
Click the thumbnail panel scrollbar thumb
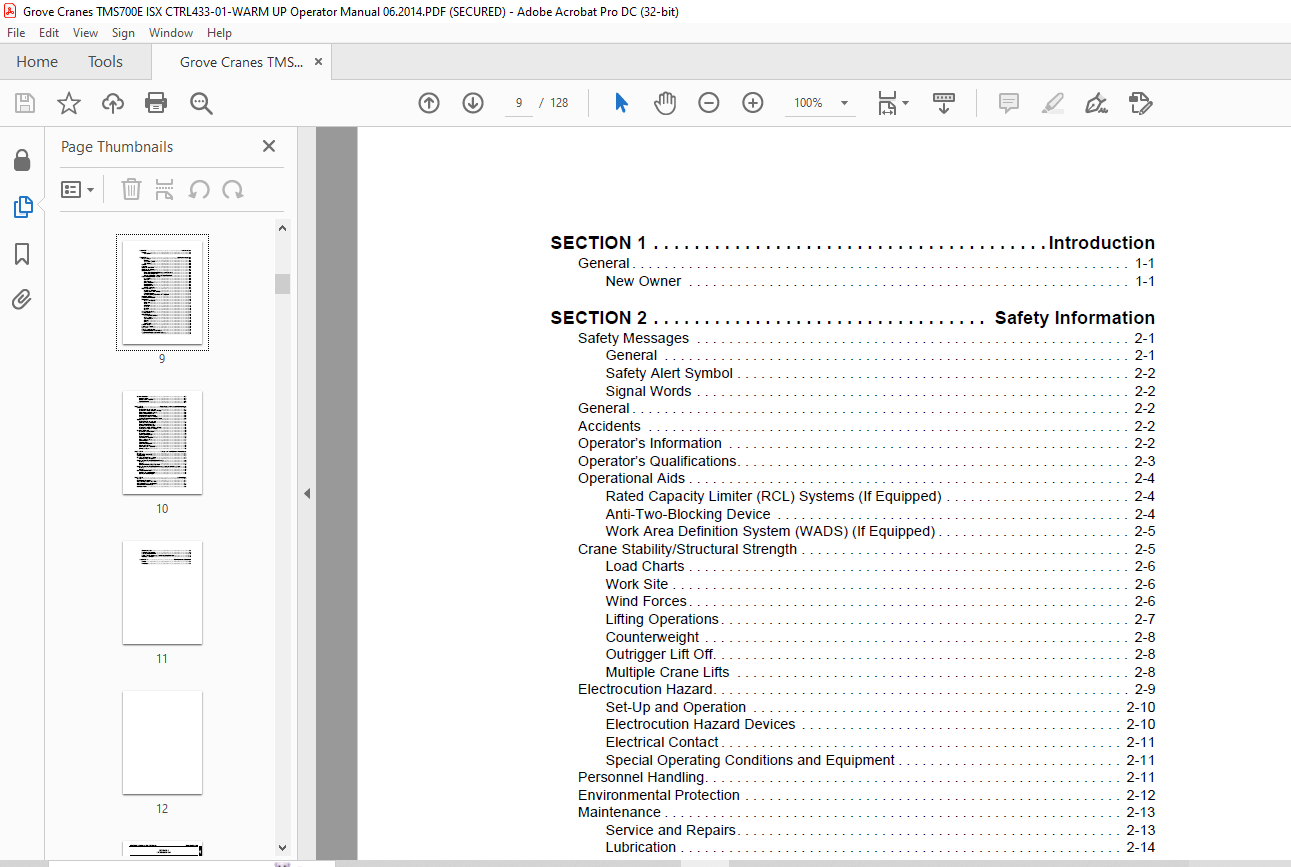click(283, 284)
